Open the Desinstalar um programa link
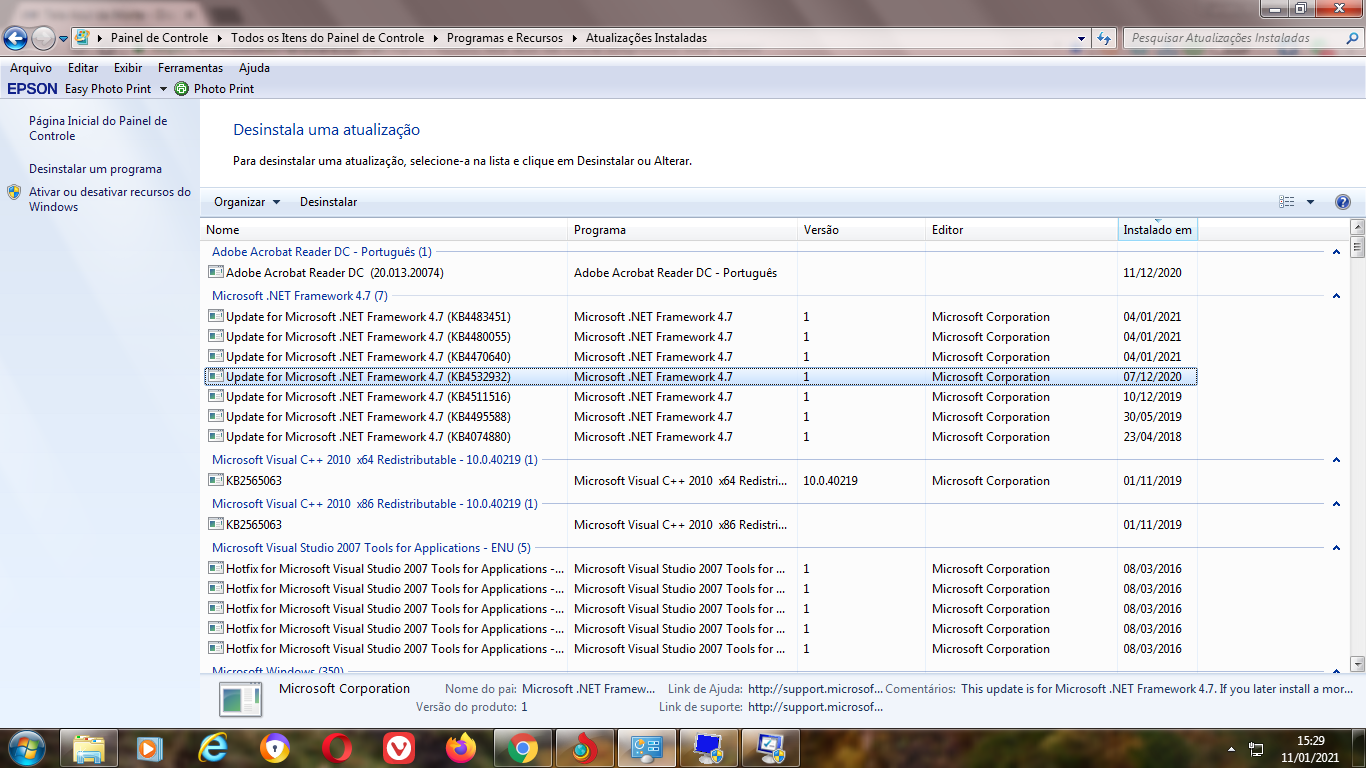The image size is (1366, 768). pos(95,169)
